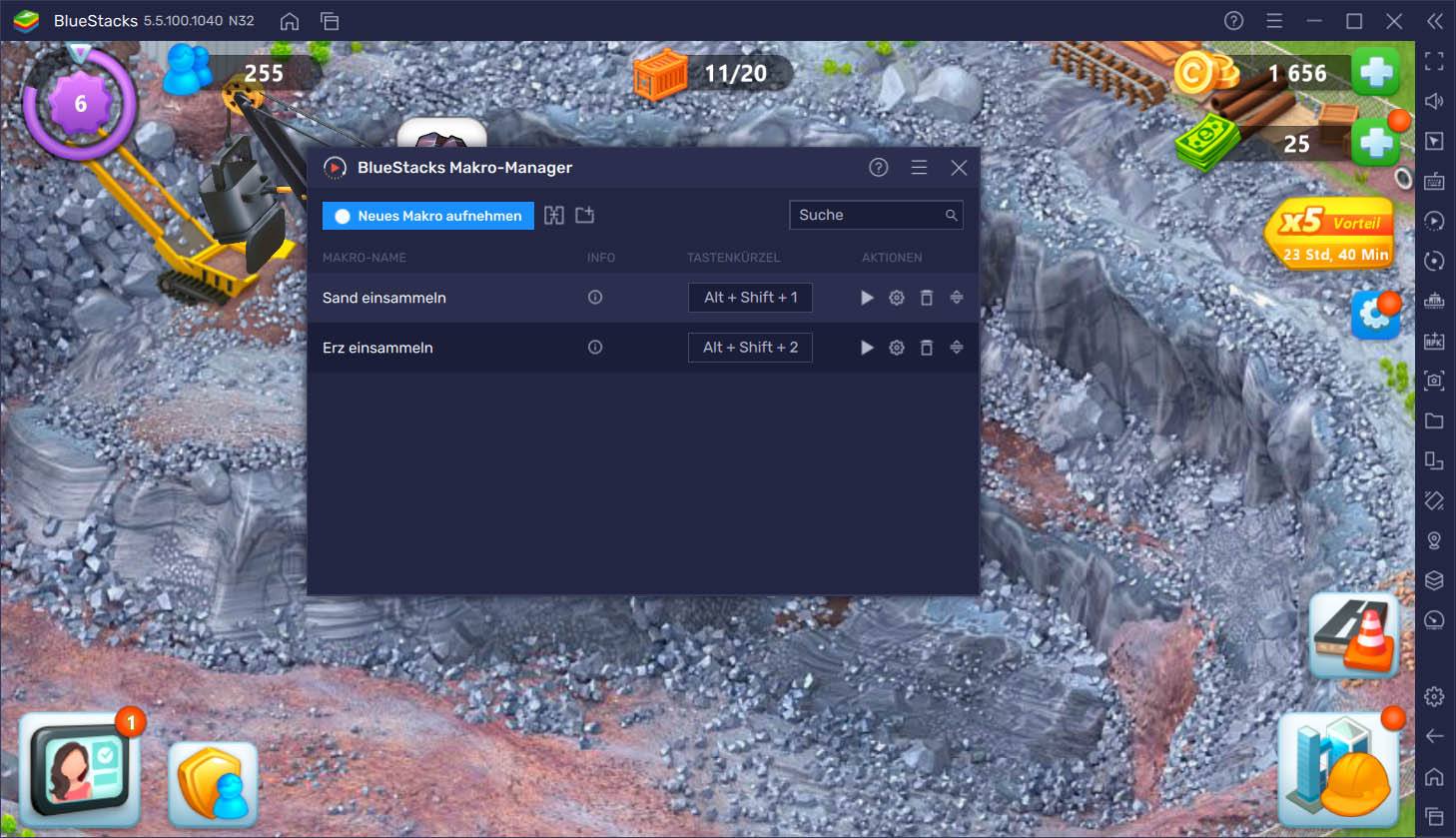The width and height of the screenshot is (1456, 838).
Task: Click the sync operations sidebar icon
Action: click(x=1434, y=261)
